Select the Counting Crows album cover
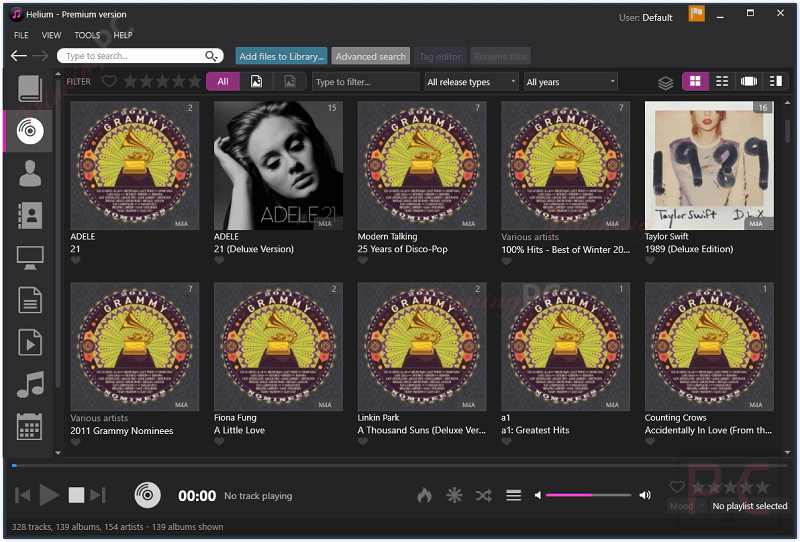 click(x=709, y=347)
